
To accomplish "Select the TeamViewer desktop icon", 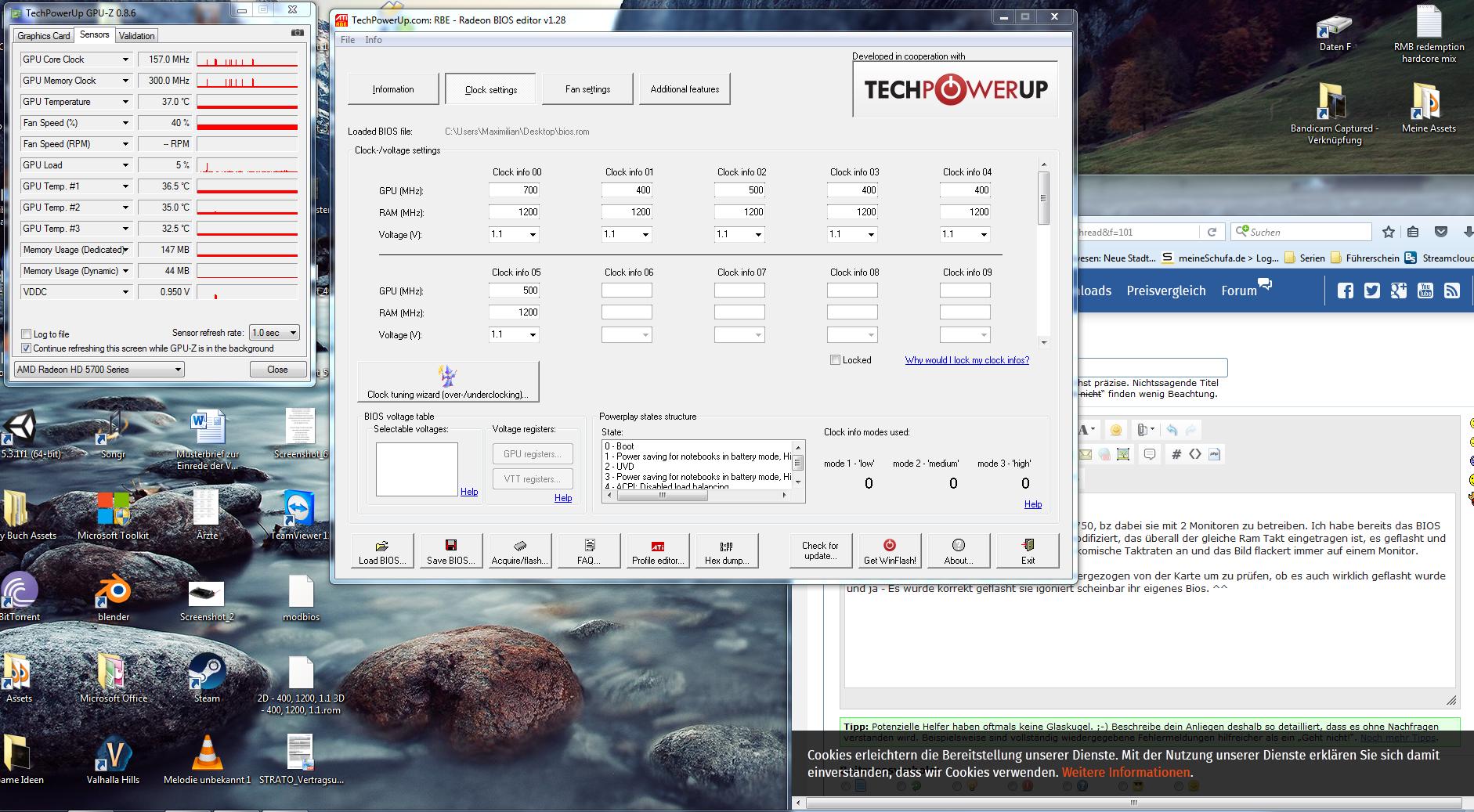I will [x=298, y=515].
